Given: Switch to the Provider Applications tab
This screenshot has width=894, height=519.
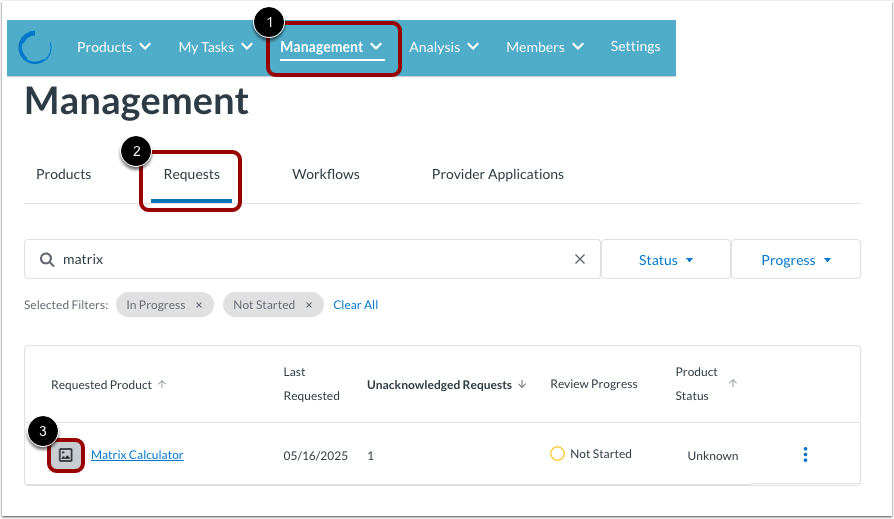Looking at the screenshot, I should tap(498, 174).
